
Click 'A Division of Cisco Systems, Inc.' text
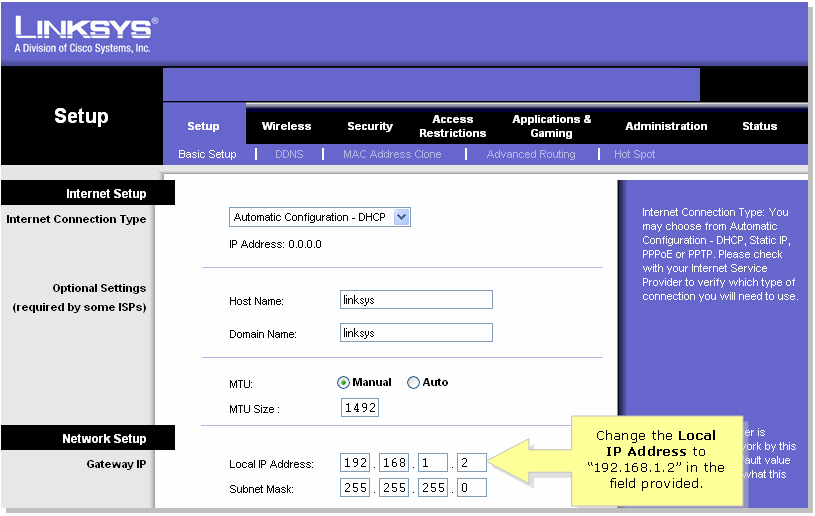(83, 48)
